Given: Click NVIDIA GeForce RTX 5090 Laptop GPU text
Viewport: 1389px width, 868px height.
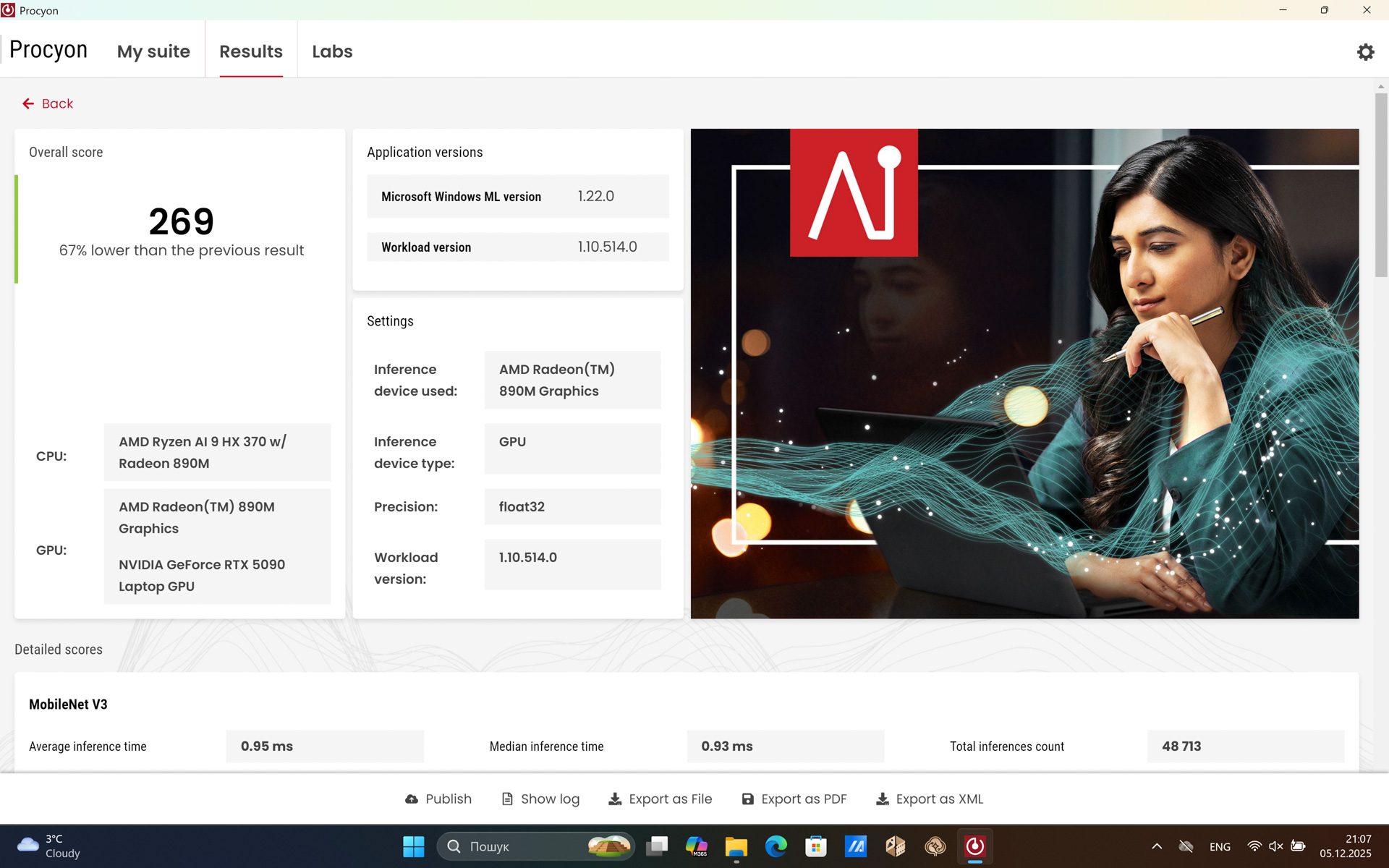Looking at the screenshot, I should pyautogui.click(x=202, y=576).
